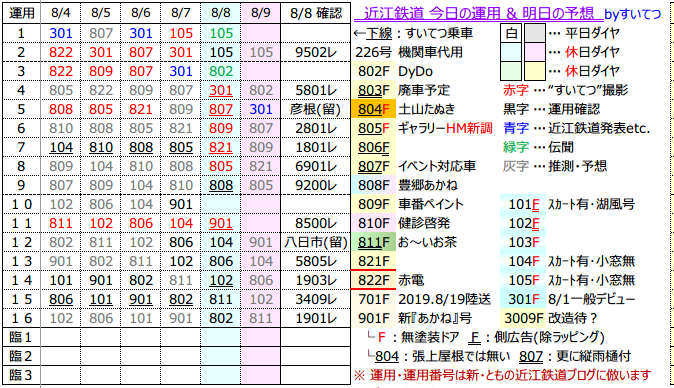Viewport: 674px width, 388px height.
Task: Select row label 臨1
Action: [21, 337]
